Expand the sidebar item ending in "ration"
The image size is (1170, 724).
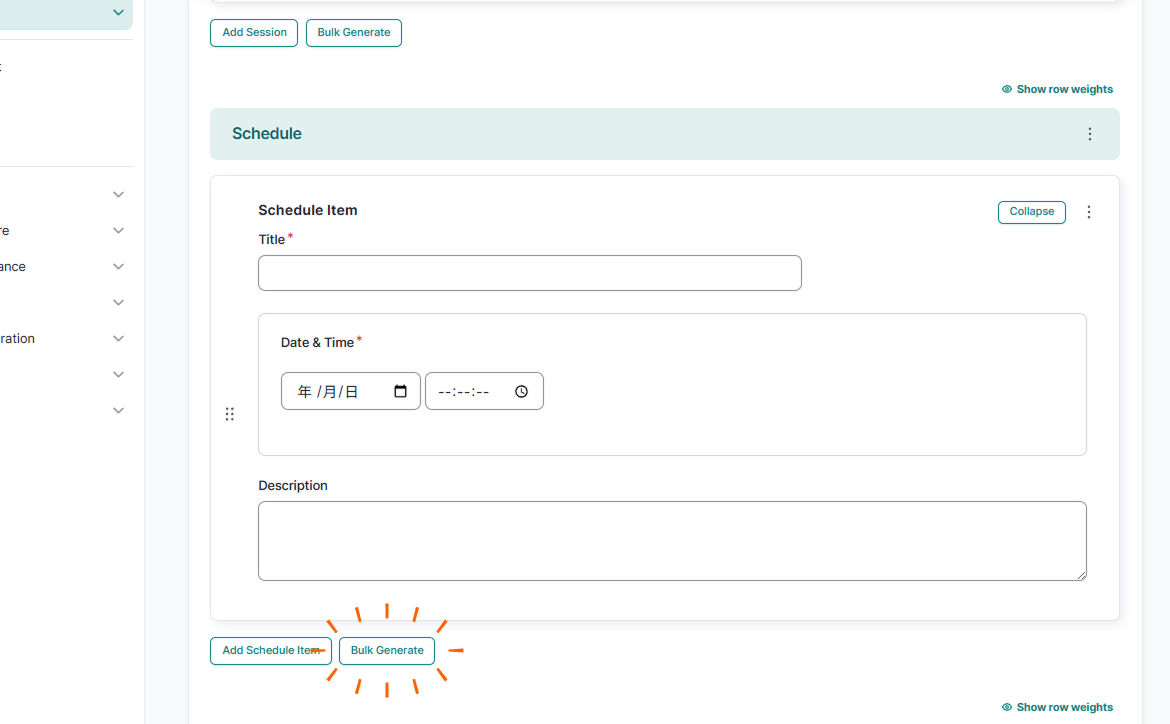(x=118, y=339)
